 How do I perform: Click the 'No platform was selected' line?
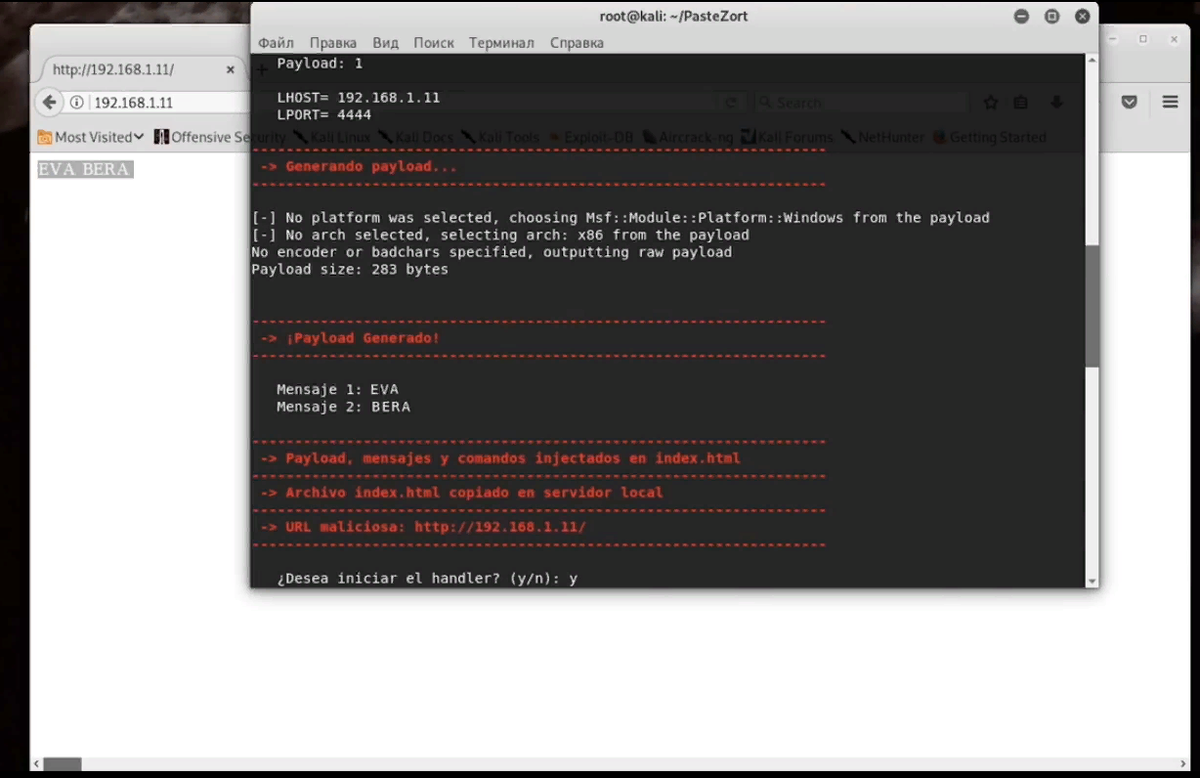[x=620, y=218]
